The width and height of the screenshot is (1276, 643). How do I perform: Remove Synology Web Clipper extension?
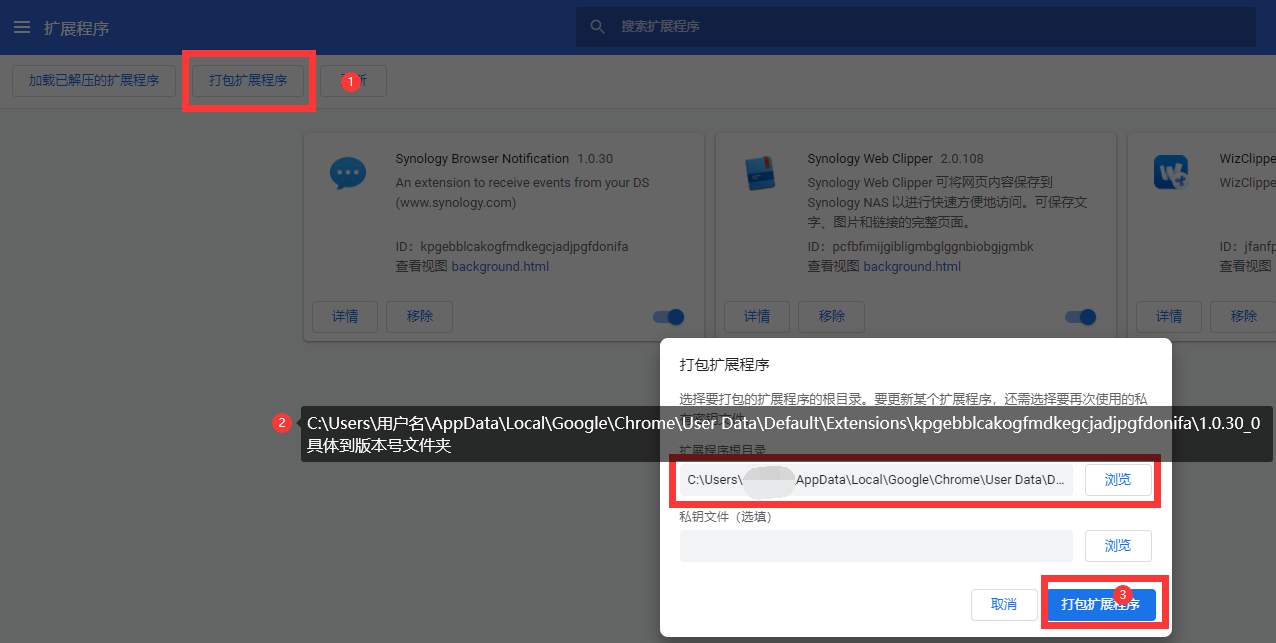(832, 316)
